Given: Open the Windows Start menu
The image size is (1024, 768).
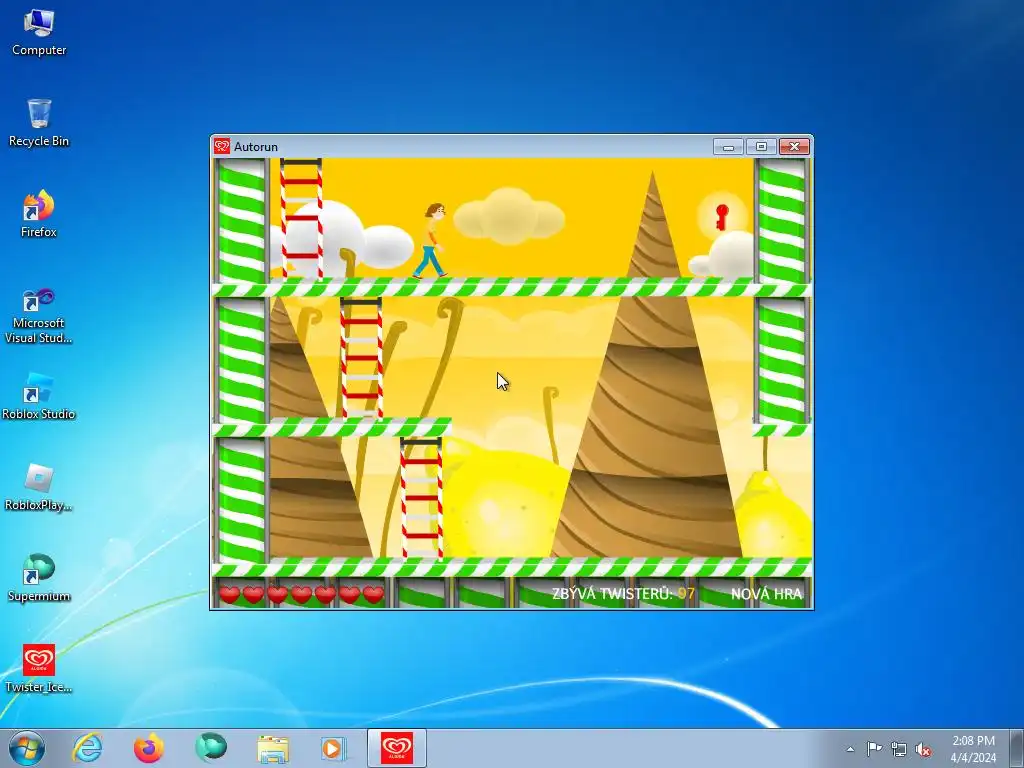Looking at the screenshot, I should pyautogui.click(x=27, y=748).
